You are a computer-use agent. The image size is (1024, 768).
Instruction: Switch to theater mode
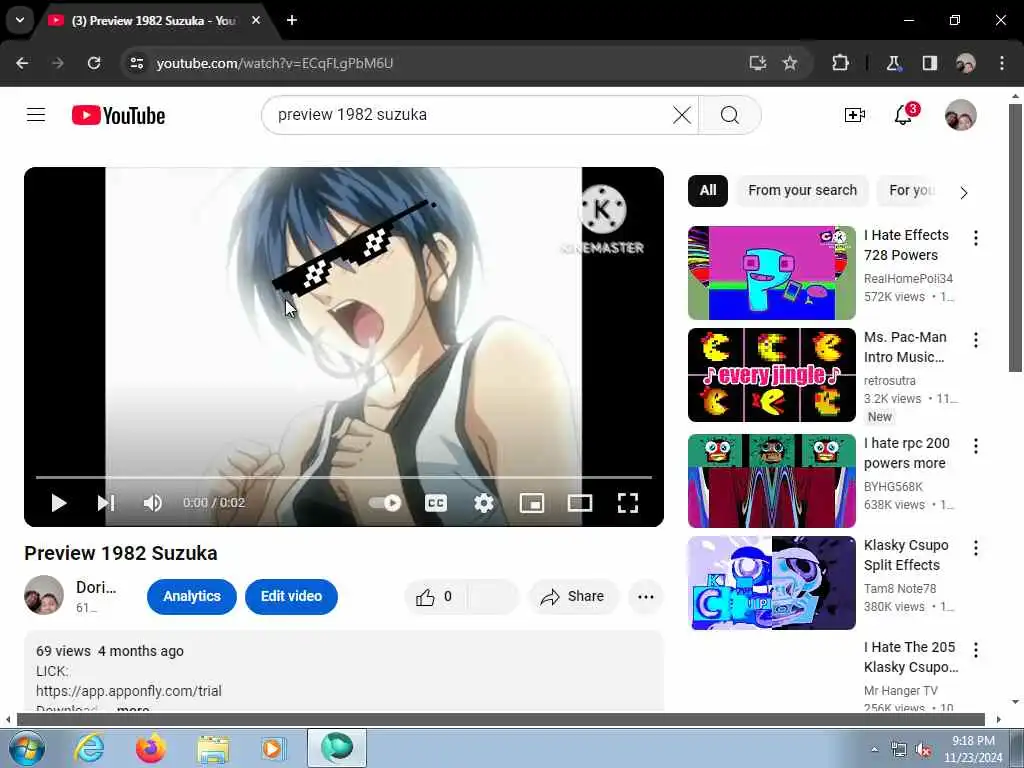pos(580,503)
